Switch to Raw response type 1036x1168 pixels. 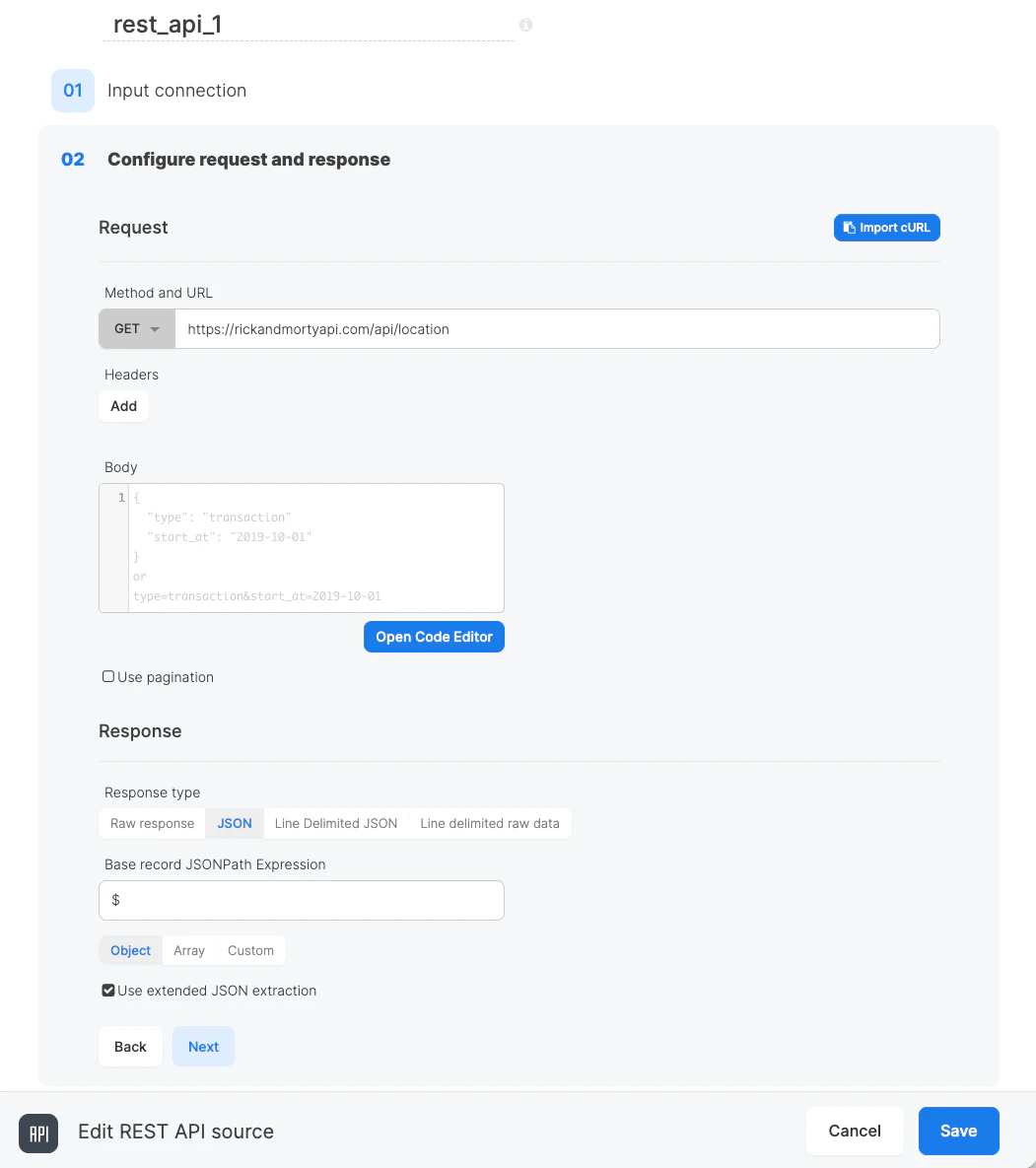click(x=151, y=823)
